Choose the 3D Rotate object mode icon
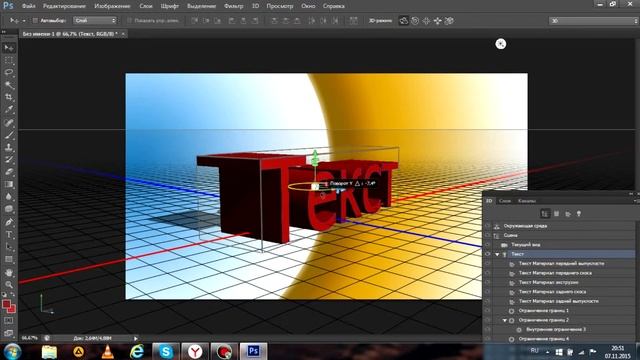The image size is (640, 360). pyautogui.click(x=403, y=21)
